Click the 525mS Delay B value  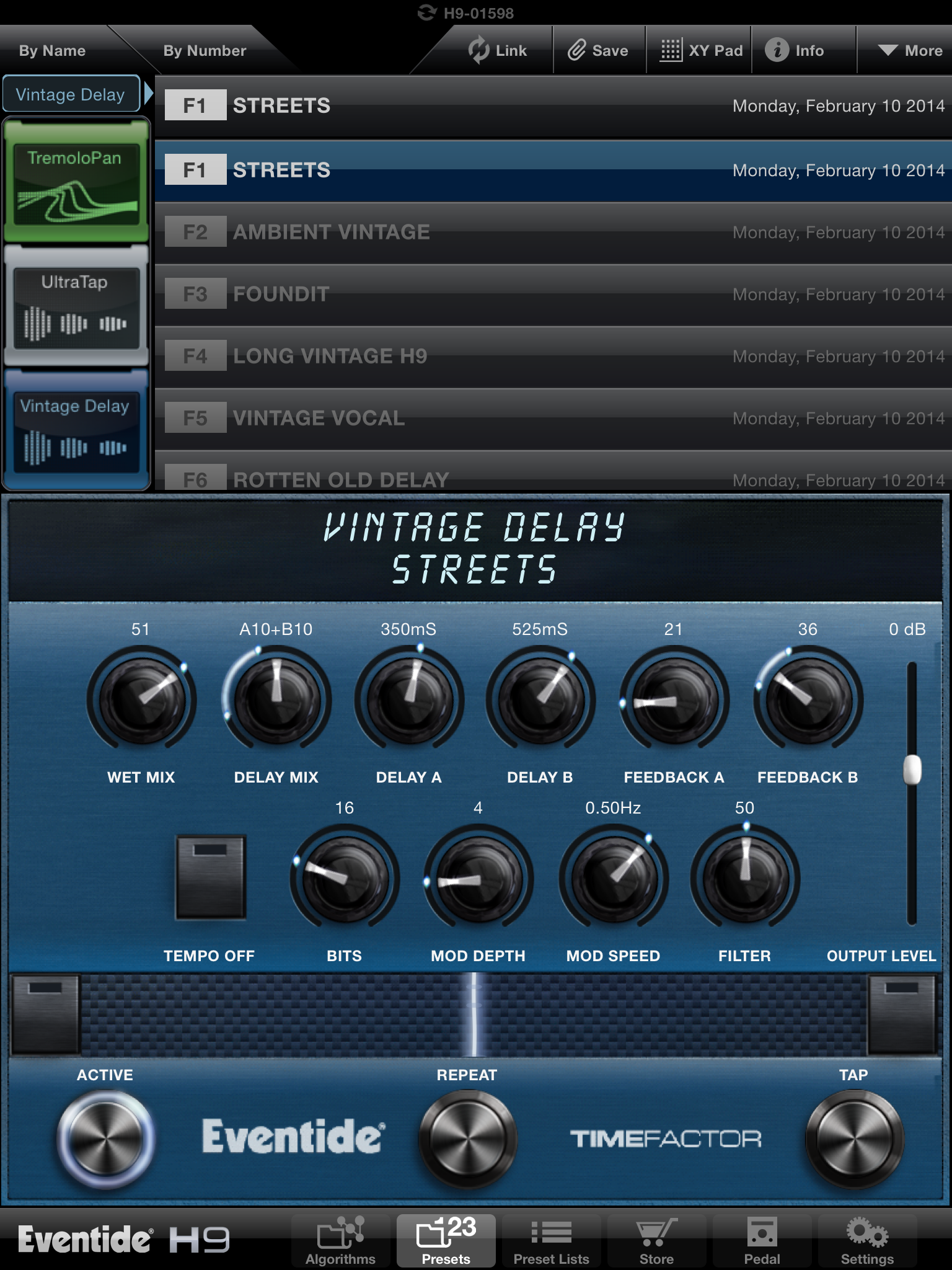click(x=540, y=629)
